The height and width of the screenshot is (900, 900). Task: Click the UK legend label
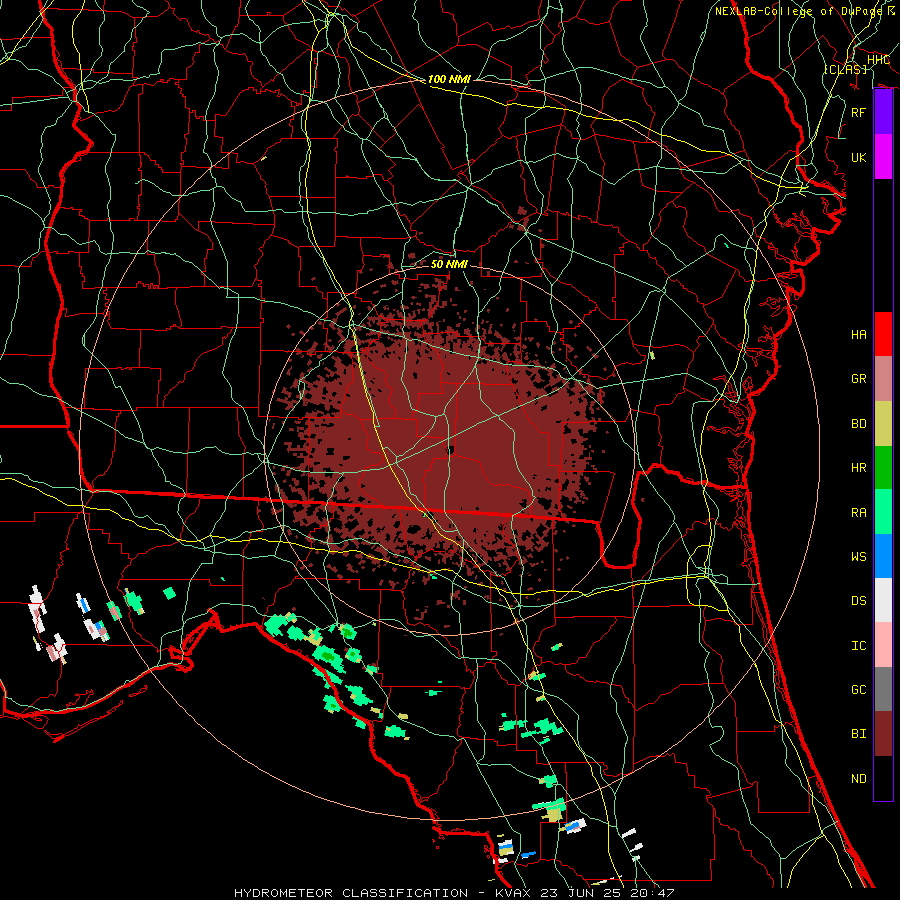click(858, 157)
